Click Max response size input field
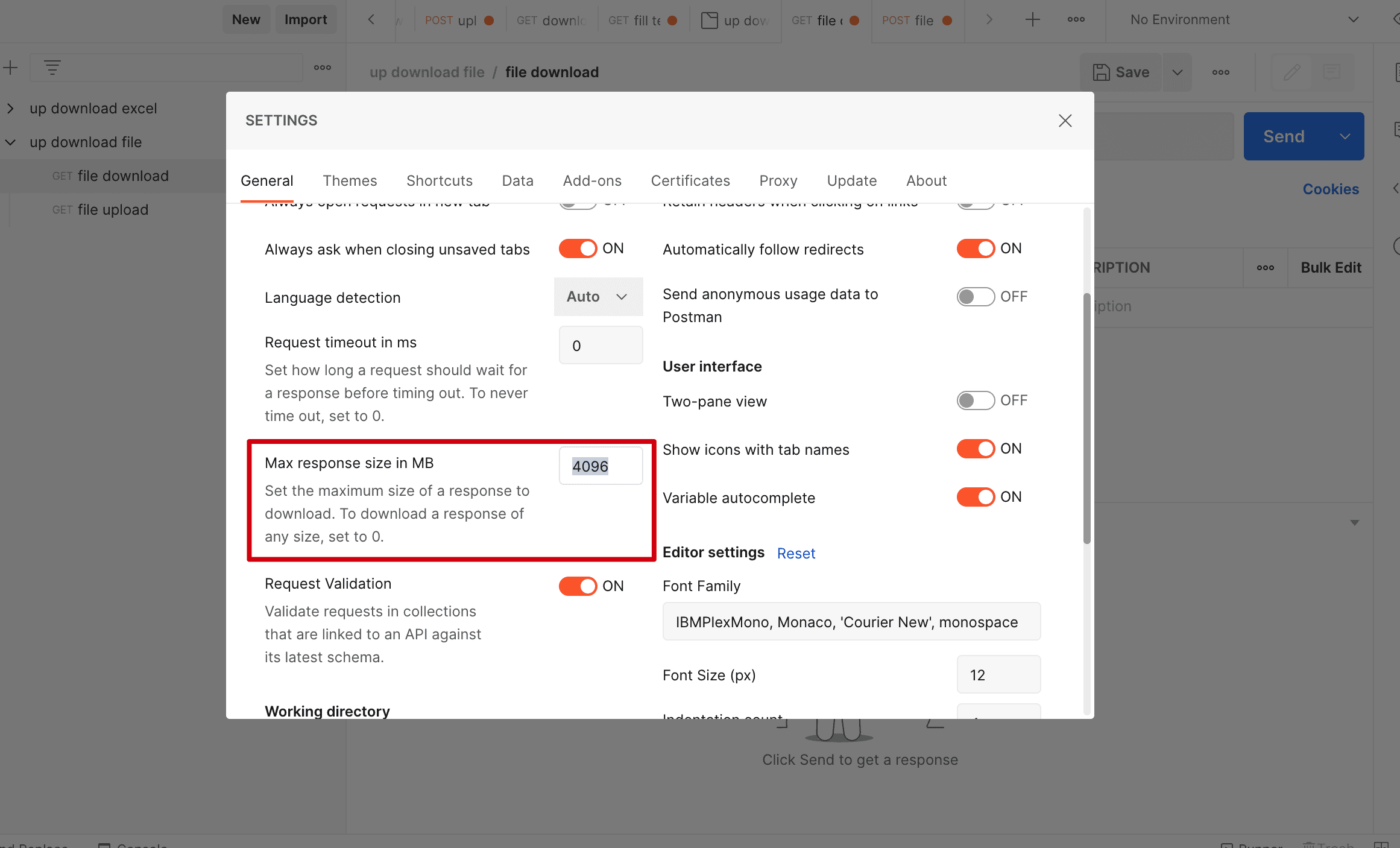This screenshot has height=848, width=1400. pos(601,466)
